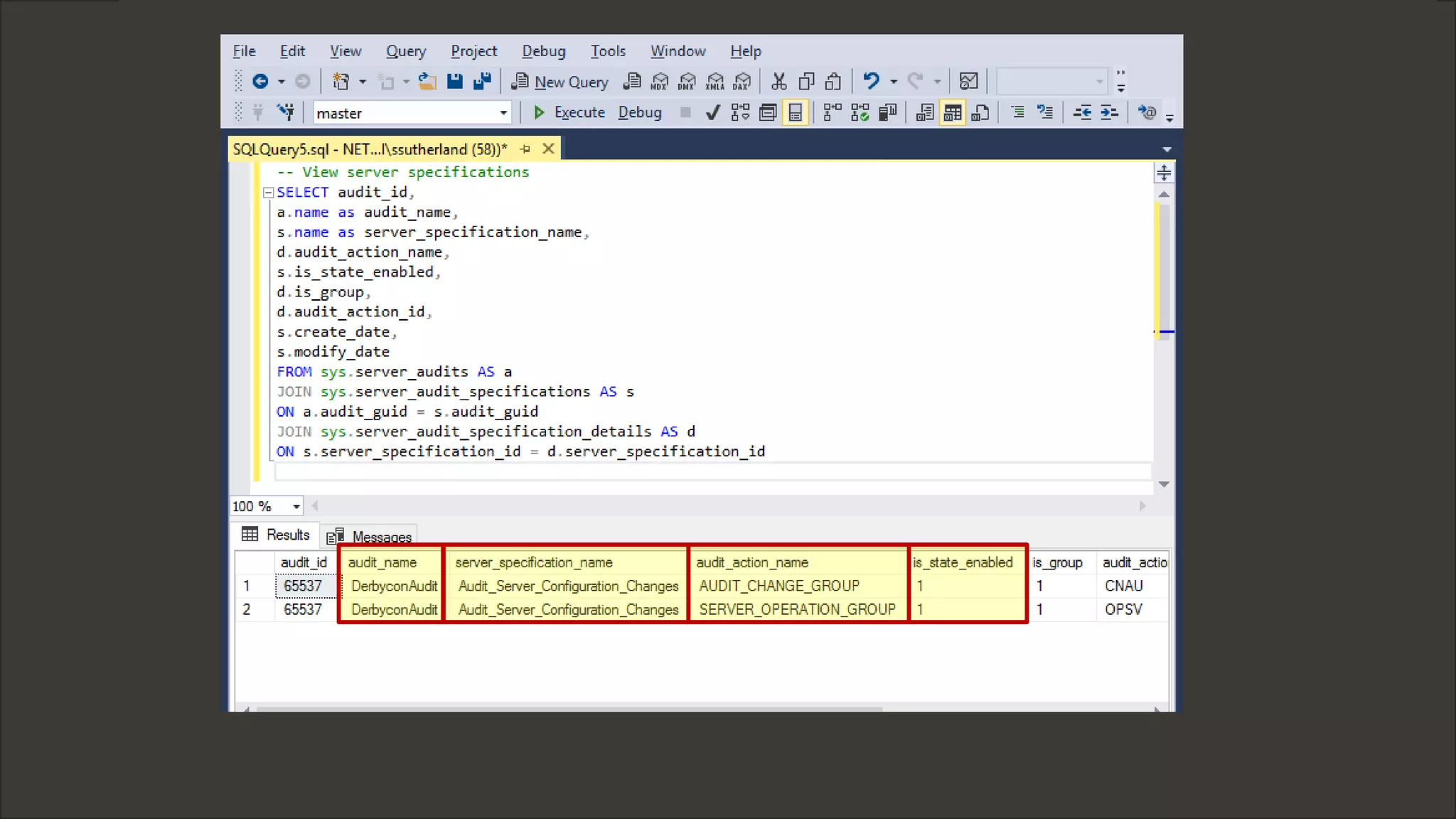Open the master database dropdown
The height and width of the screenshot is (819, 1456).
(503, 112)
